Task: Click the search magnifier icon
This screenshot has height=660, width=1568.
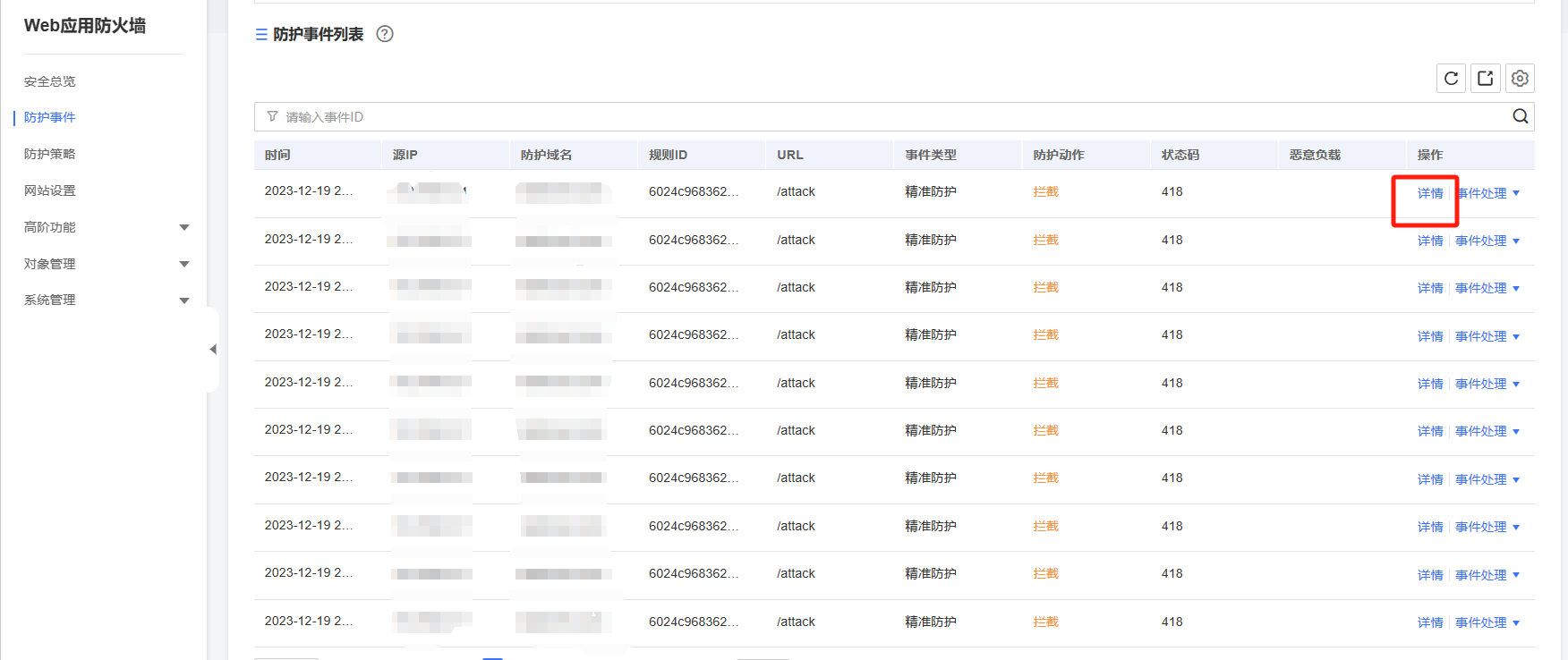Action: click(1520, 116)
